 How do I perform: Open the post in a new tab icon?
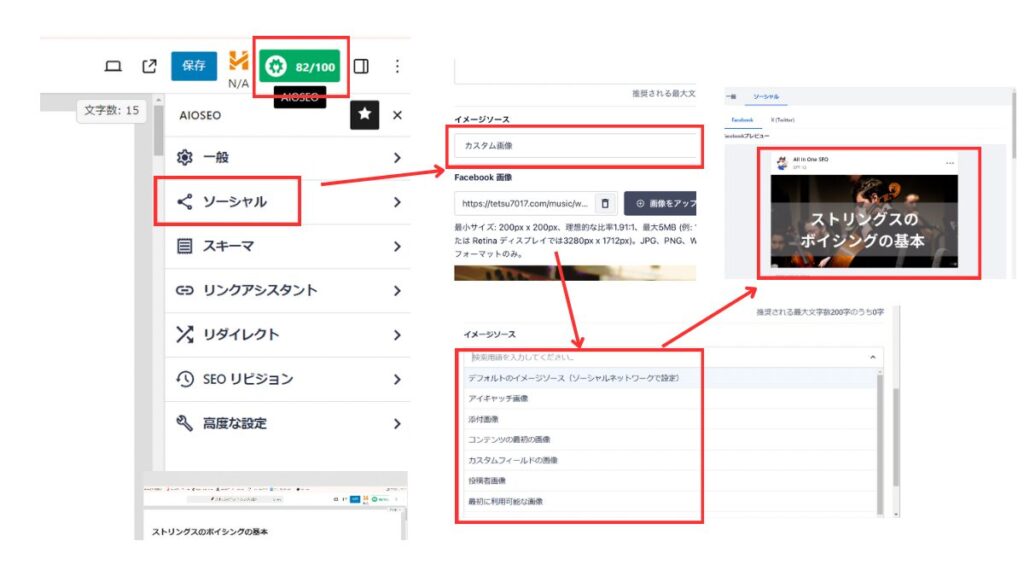click(x=150, y=66)
